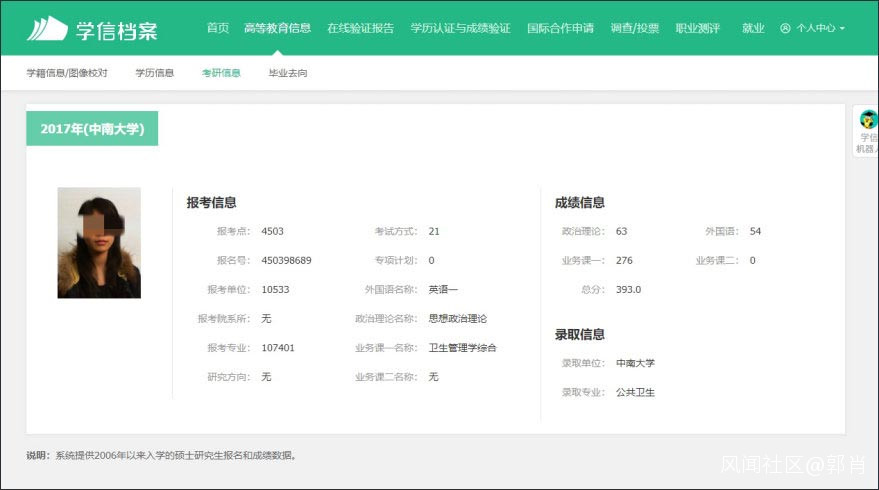Click the 录取信息 section heading
This screenshot has width=879, height=490.
pos(580,334)
